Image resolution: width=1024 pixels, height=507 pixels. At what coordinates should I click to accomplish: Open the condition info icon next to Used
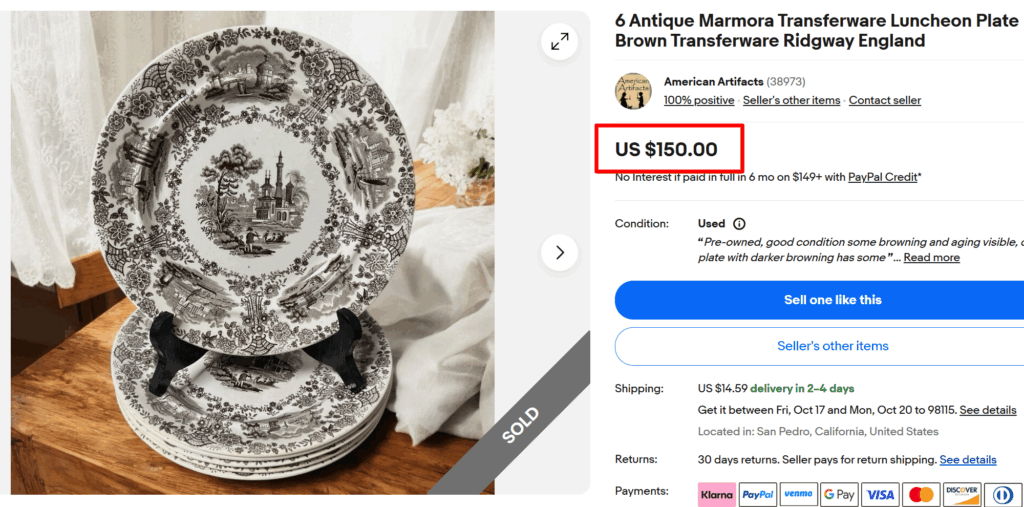tap(739, 224)
